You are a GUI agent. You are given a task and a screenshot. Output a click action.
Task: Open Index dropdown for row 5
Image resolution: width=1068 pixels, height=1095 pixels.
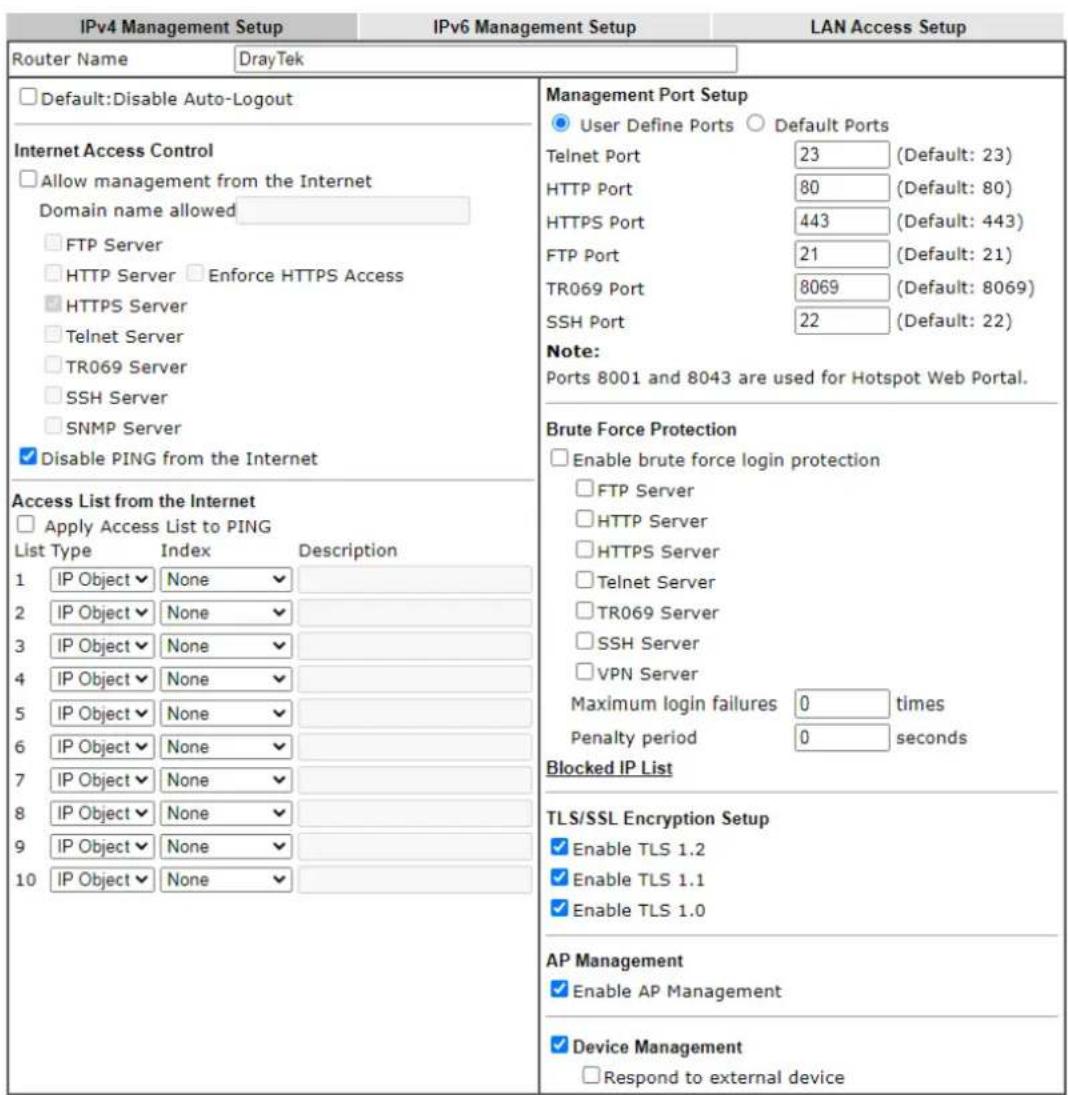226,714
